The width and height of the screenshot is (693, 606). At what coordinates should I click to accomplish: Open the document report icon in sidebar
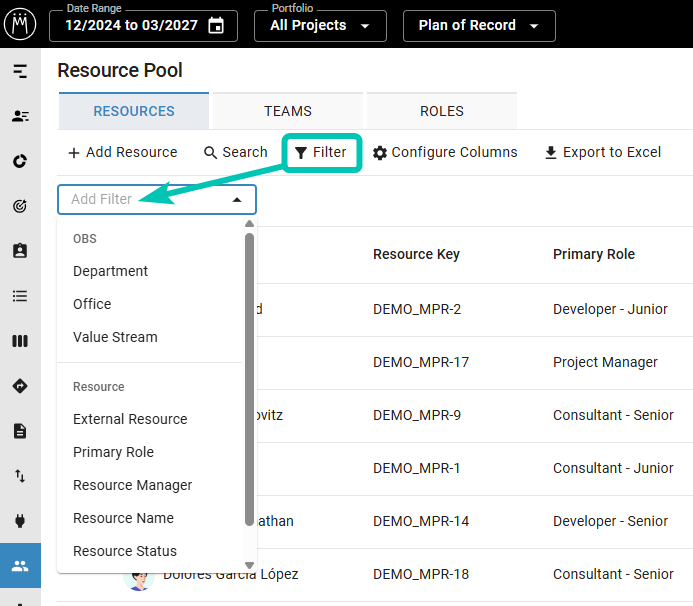20,431
